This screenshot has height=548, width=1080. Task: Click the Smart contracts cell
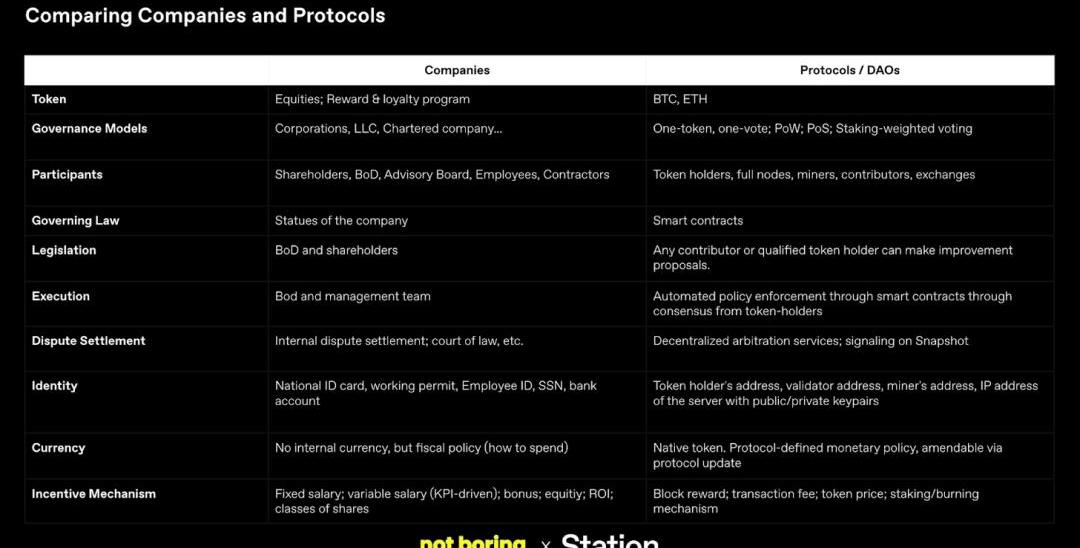click(x=698, y=220)
